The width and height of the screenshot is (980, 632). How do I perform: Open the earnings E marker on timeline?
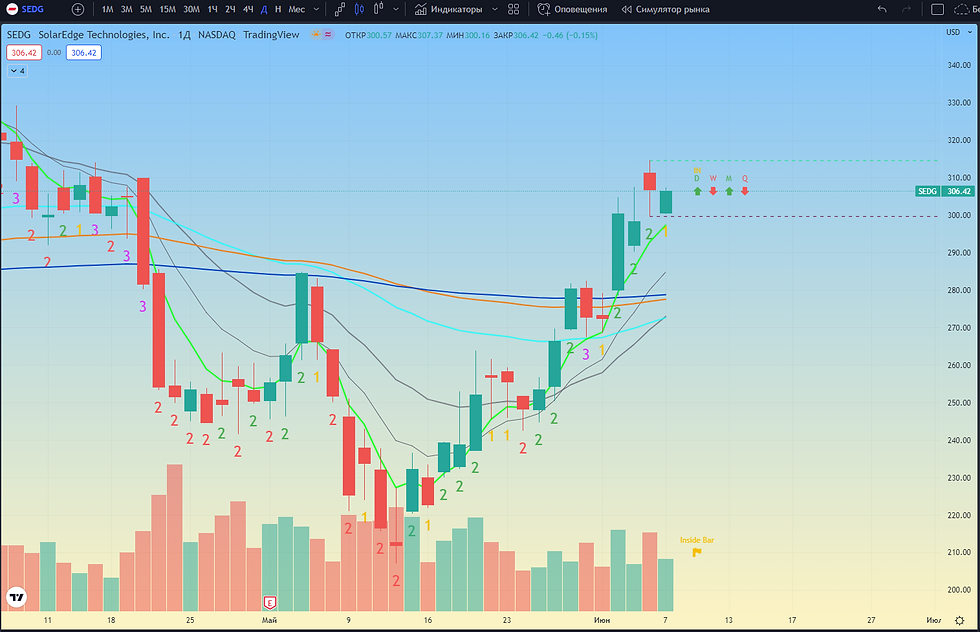click(x=269, y=603)
